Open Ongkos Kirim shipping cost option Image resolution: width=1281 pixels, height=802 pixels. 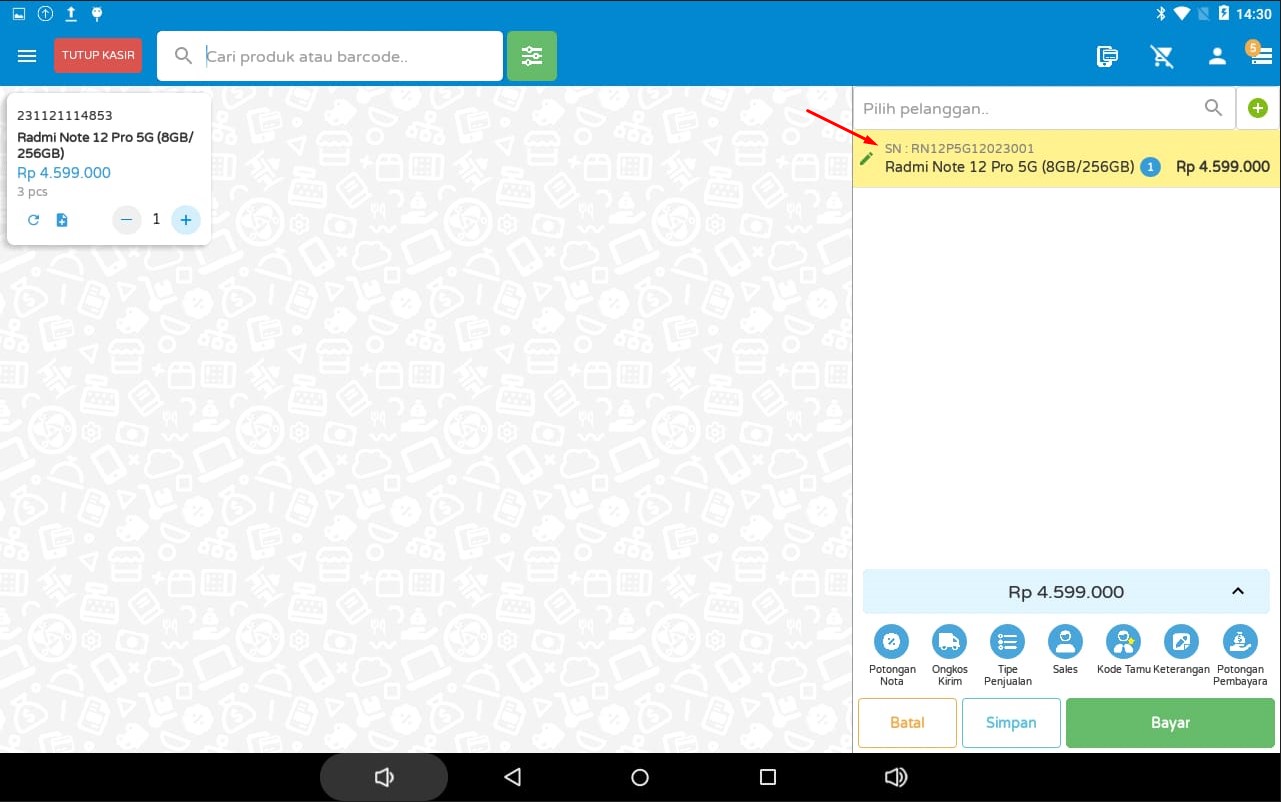click(949, 655)
